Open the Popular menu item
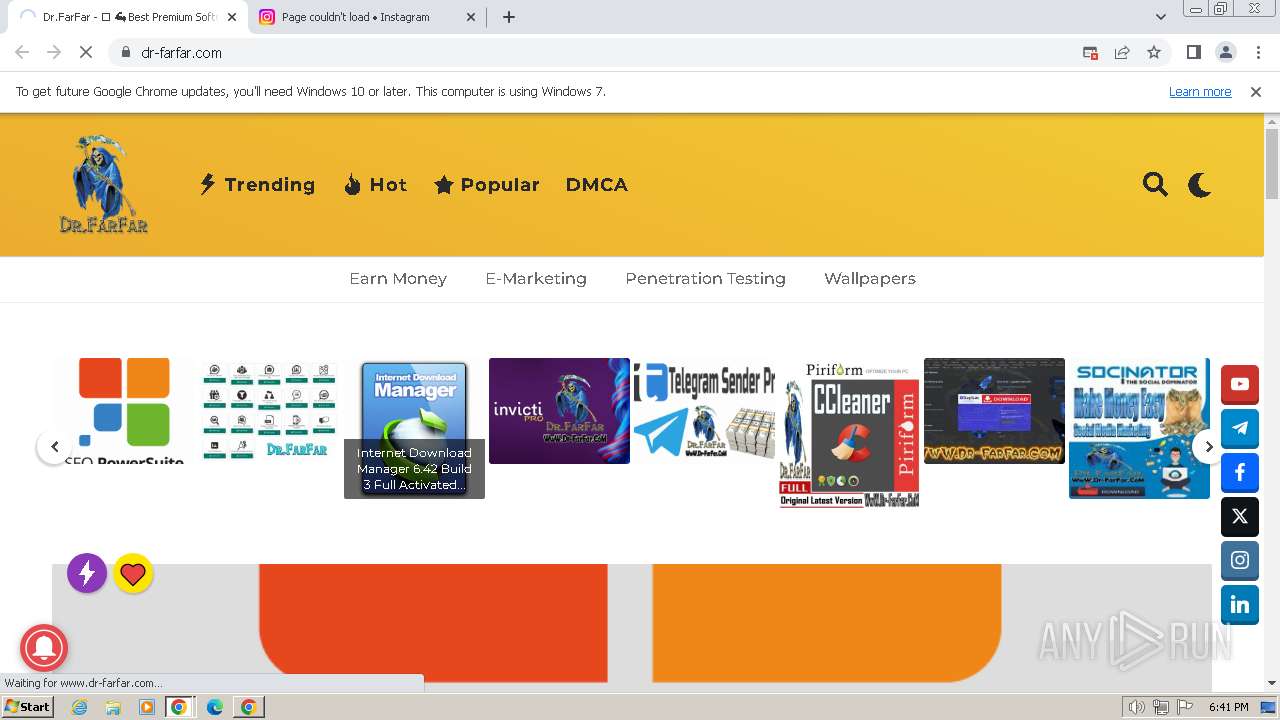This screenshot has width=1280, height=720. 487,184
